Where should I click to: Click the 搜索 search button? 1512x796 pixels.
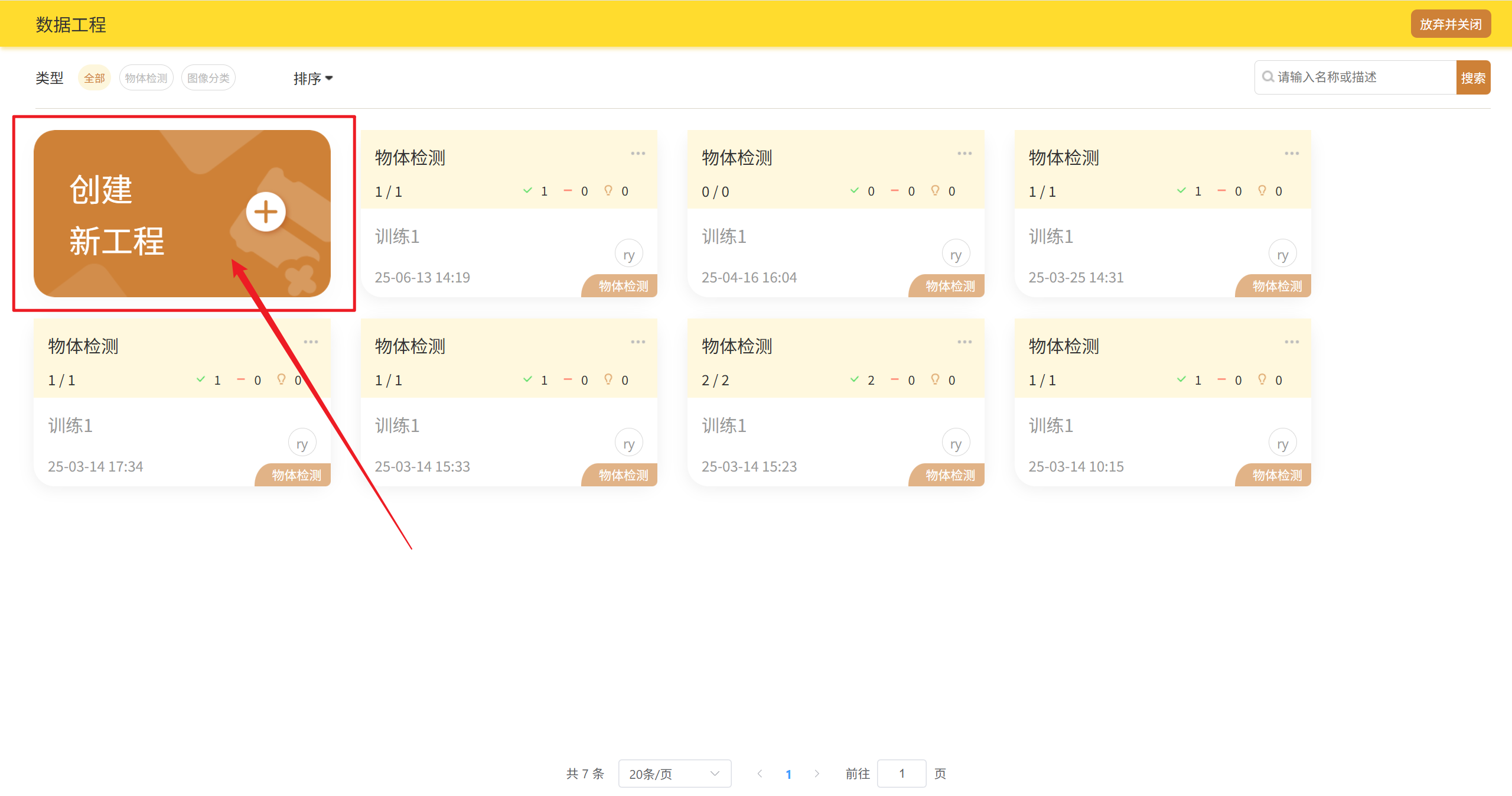pyautogui.click(x=1472, y=78)
